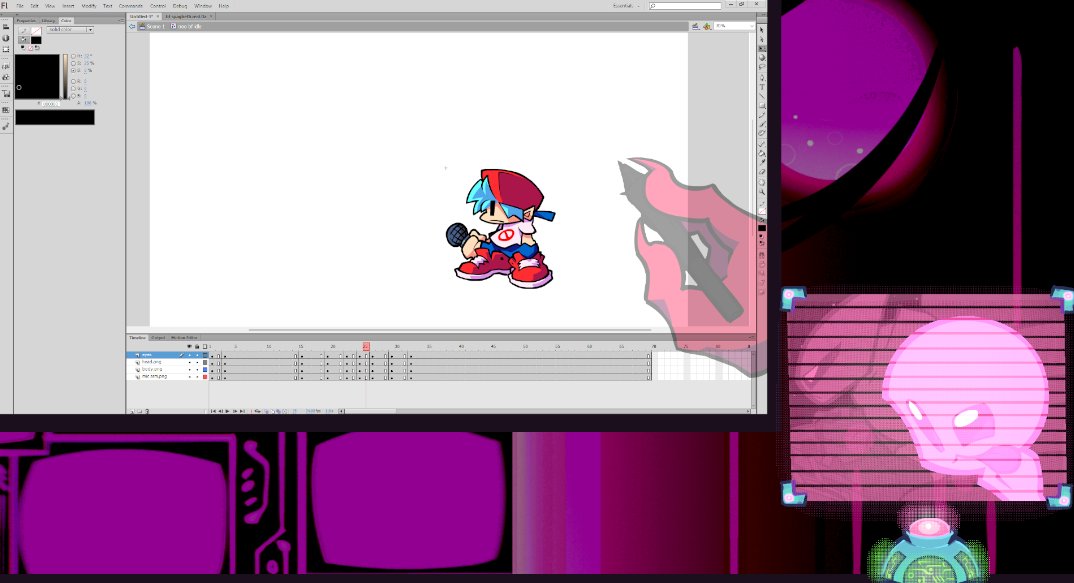Select the Selection arrow tool
1074x583 pixels.
[x=761, y=30]
